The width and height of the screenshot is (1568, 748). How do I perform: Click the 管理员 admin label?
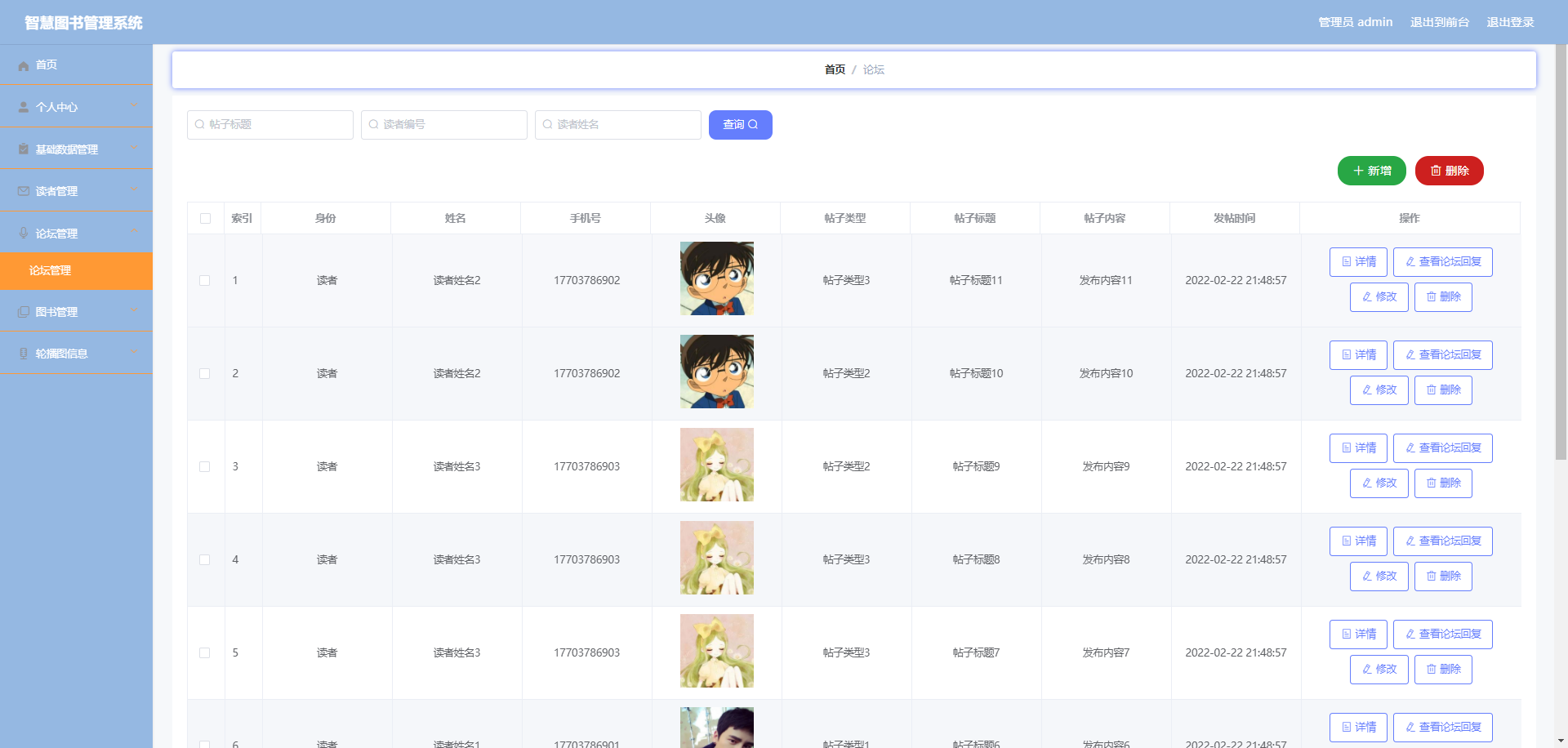(1356, 22)
